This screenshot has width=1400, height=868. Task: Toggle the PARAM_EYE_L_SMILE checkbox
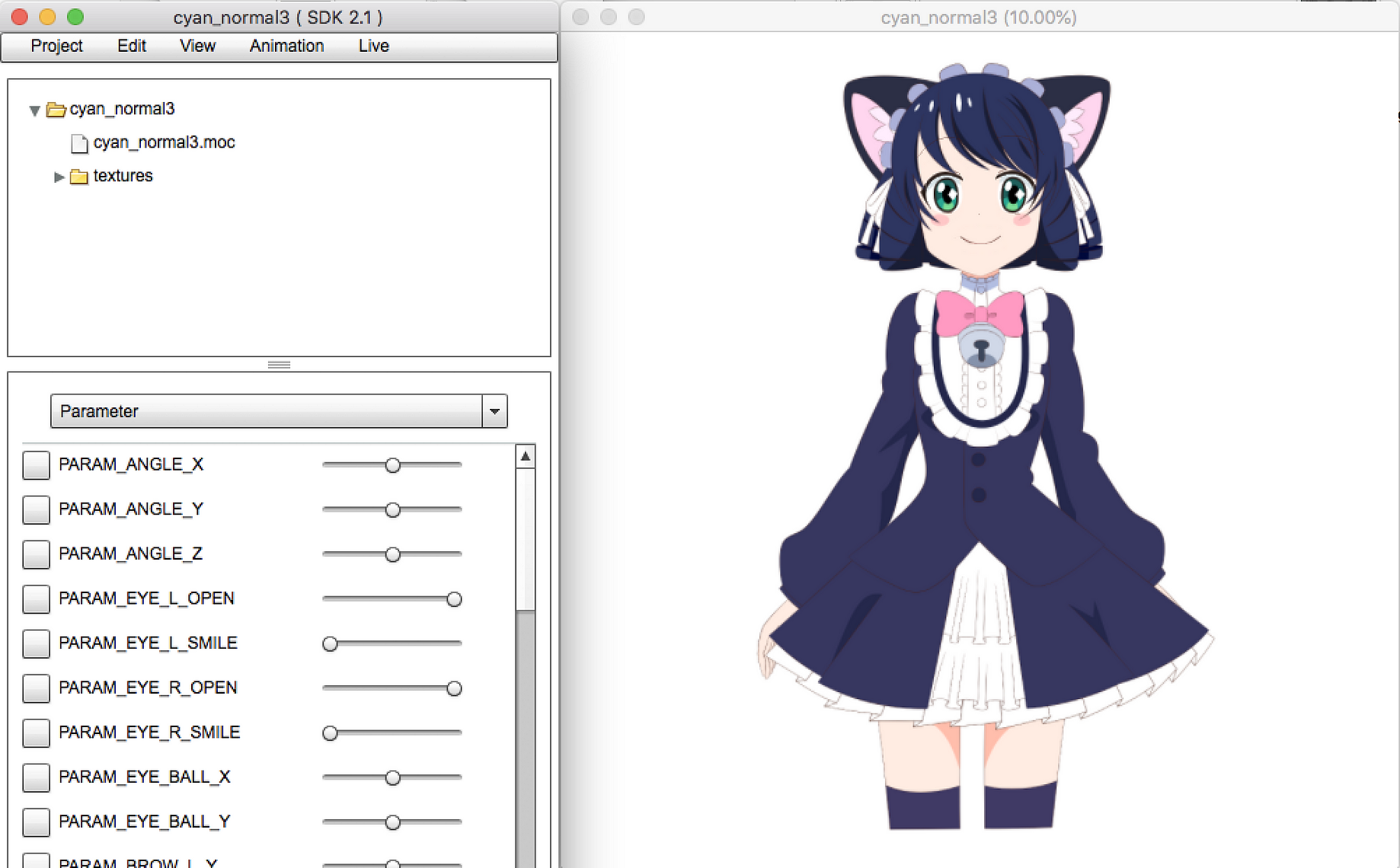click(36, 643)
